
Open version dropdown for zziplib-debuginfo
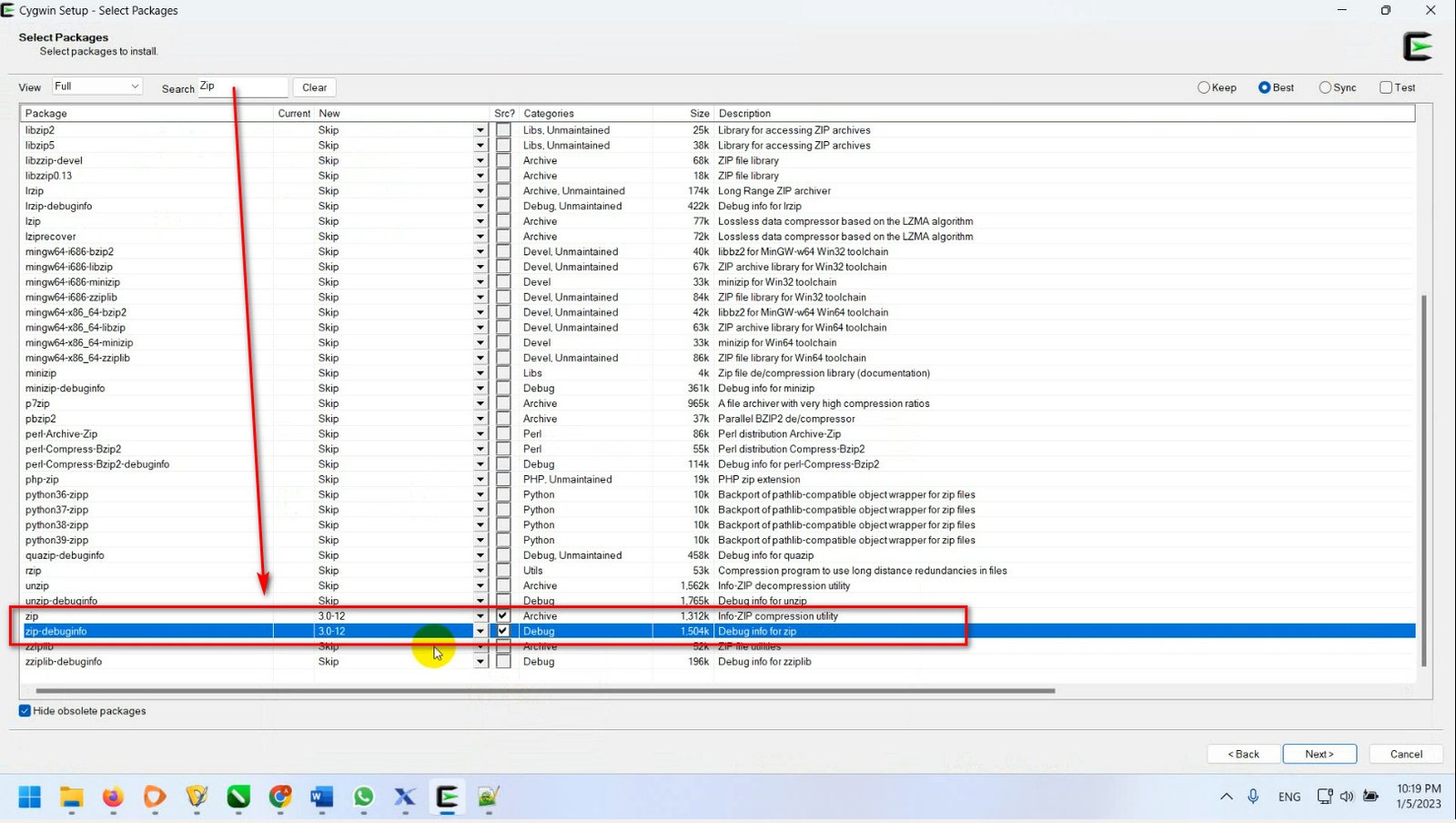480,662
